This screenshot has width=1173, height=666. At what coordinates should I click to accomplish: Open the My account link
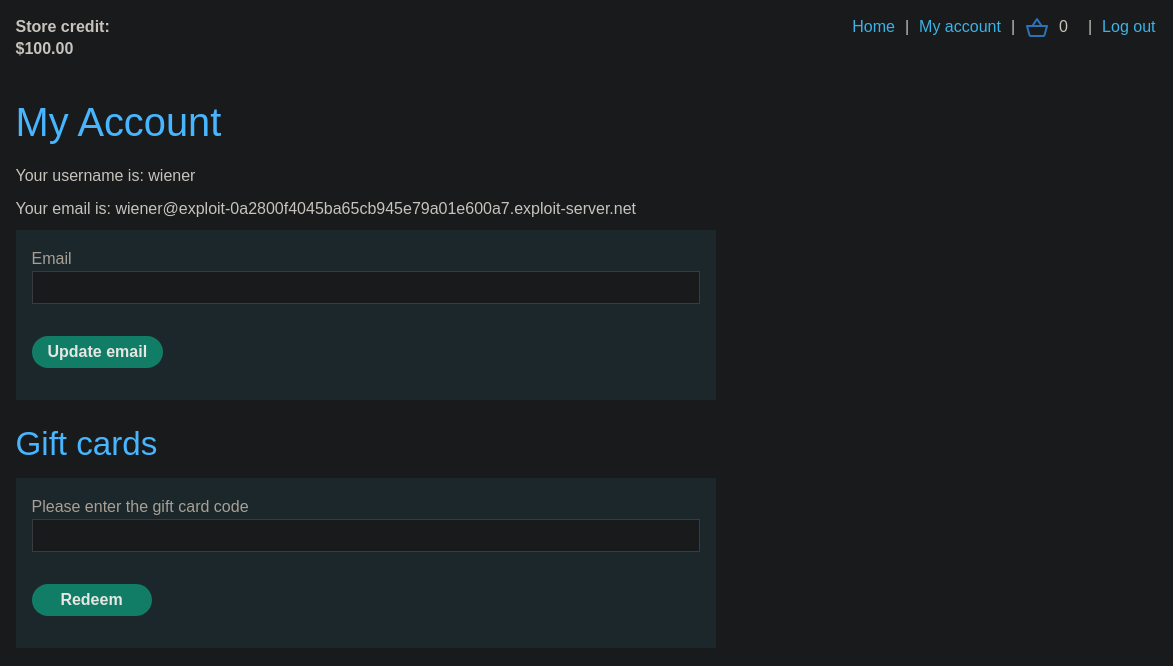(x=959, y=27)
